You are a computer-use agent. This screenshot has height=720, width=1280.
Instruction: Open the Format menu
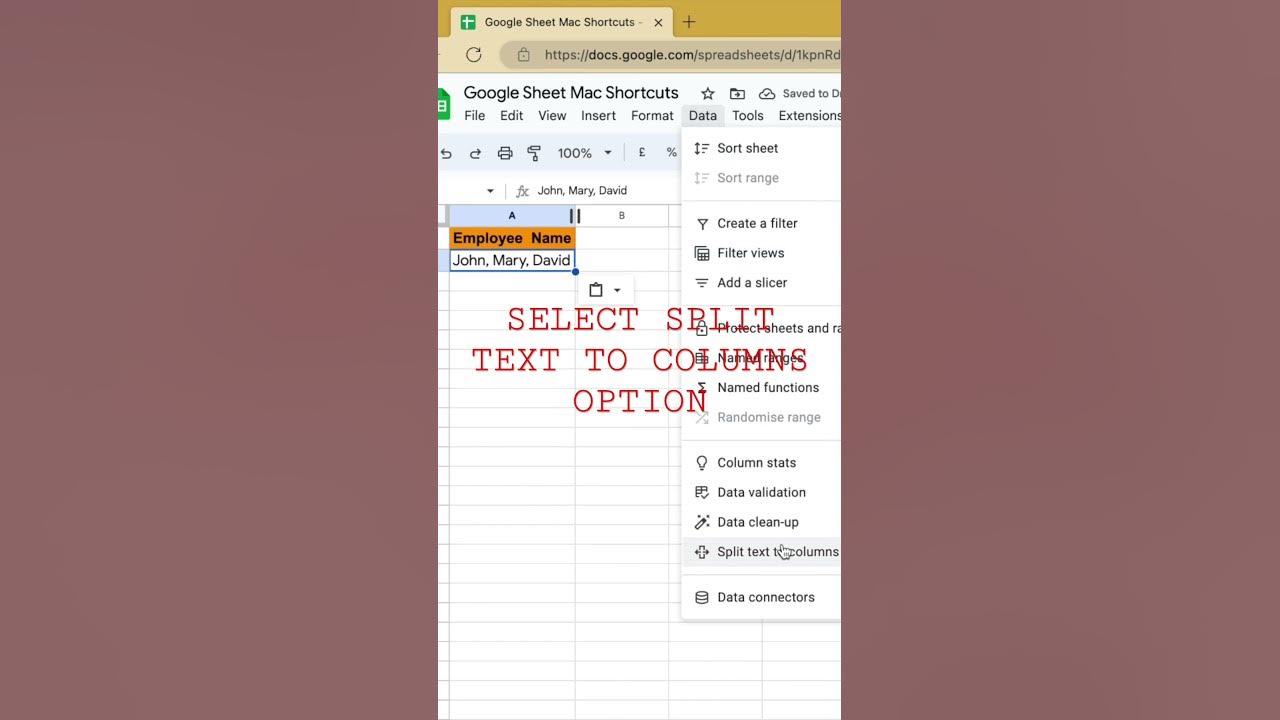[652, 116]
